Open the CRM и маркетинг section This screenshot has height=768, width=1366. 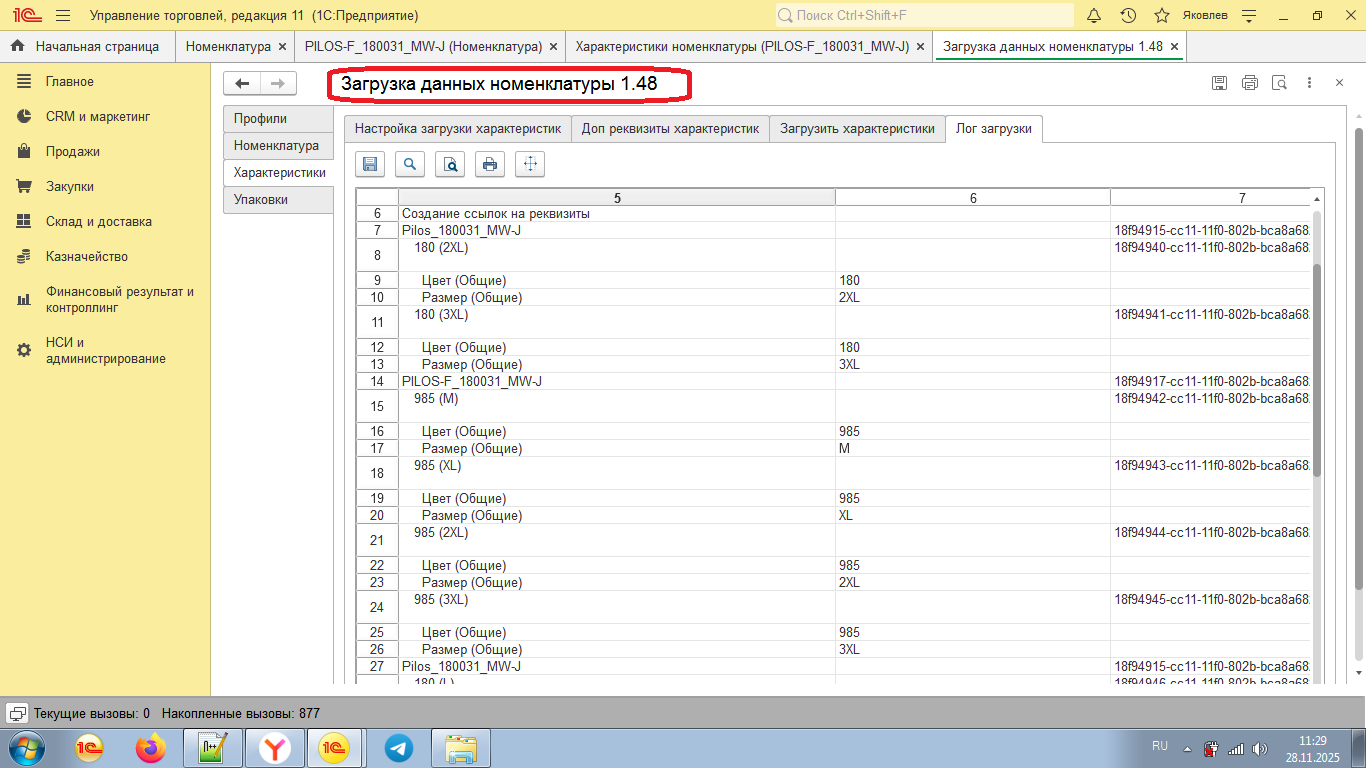click(105, 117)
